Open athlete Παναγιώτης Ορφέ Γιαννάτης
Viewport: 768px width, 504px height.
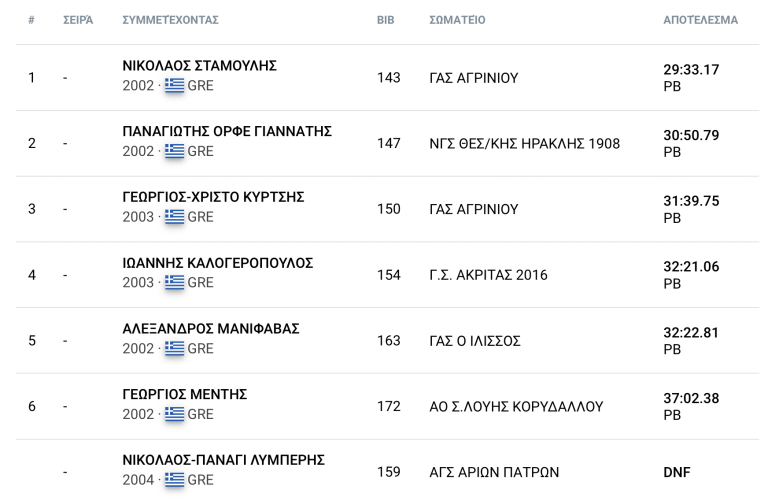(x=227, y=132)
